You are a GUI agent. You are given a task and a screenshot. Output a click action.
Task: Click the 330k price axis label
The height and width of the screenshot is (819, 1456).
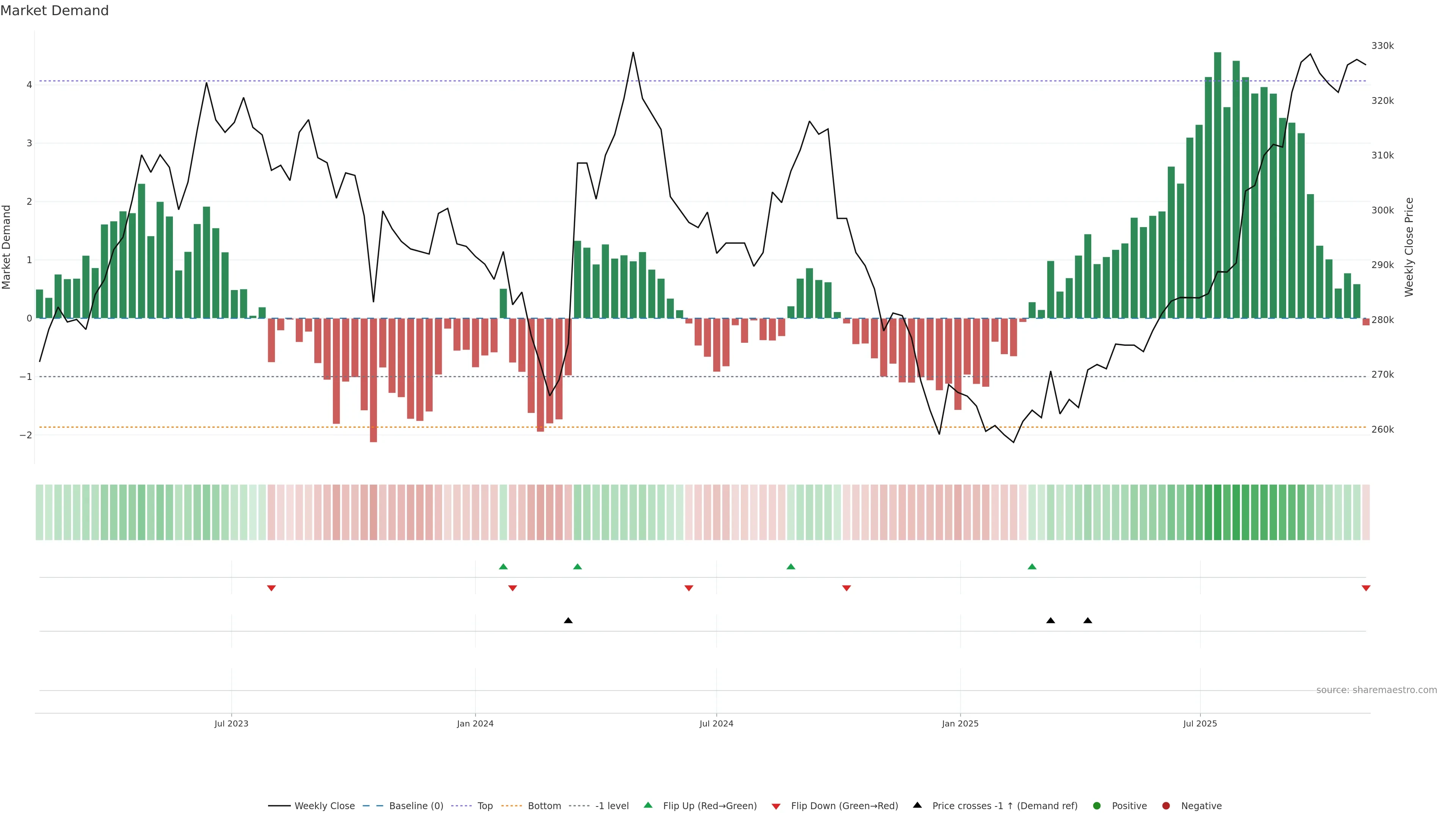tap(1382, 46)
